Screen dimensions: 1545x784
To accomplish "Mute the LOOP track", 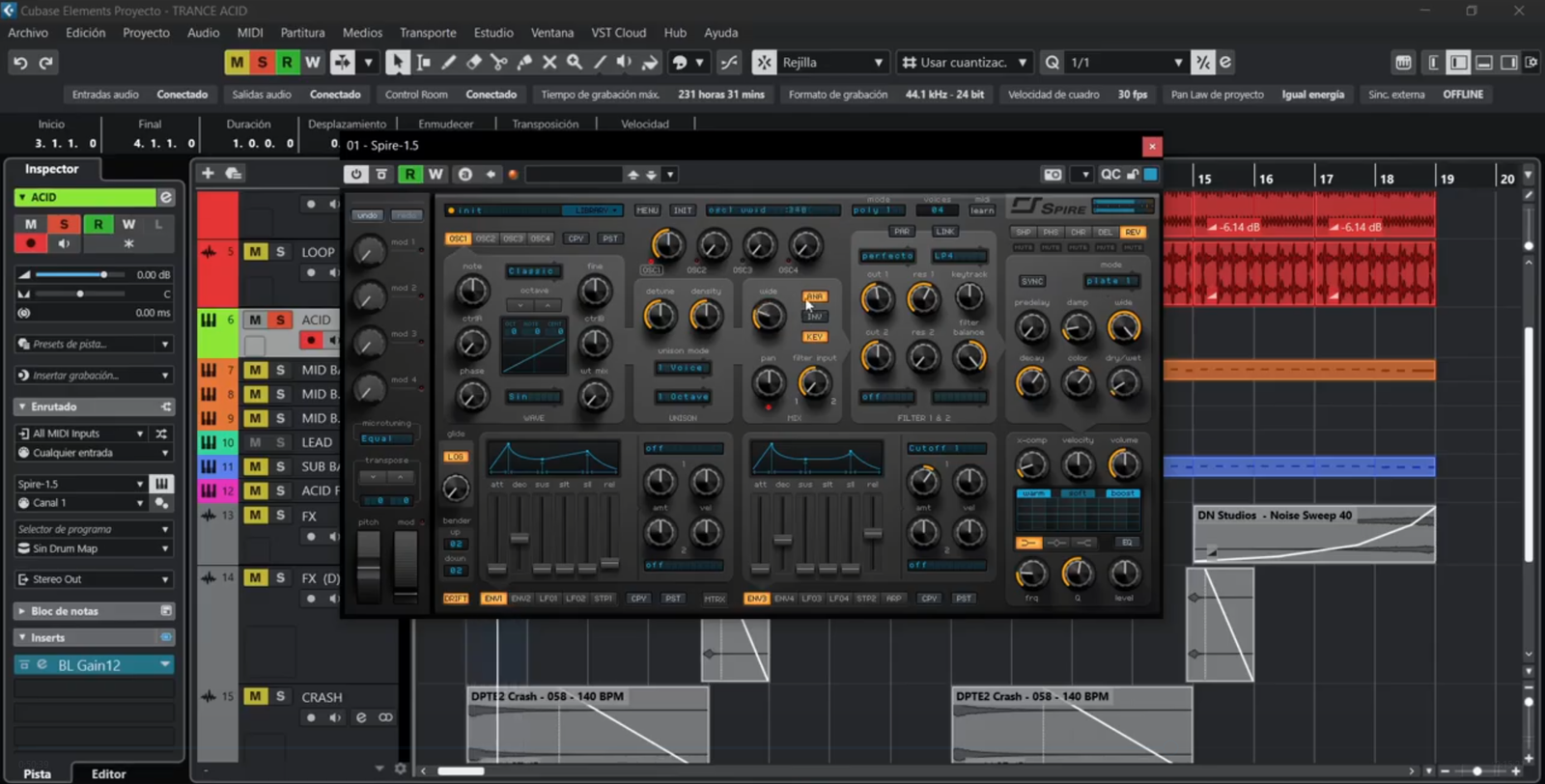I will pos(255,252).
